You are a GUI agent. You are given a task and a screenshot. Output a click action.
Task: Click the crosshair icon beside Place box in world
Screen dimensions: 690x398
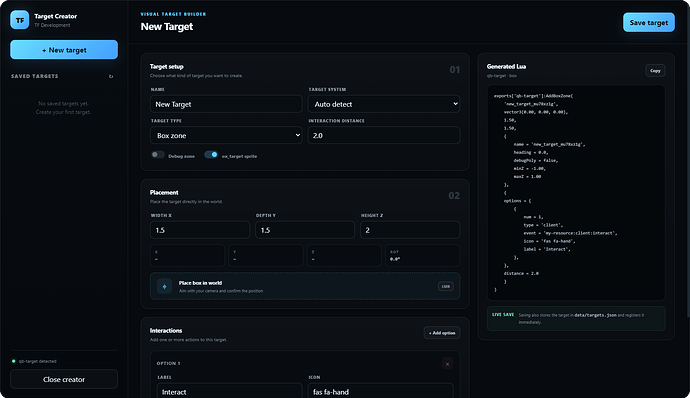(x=164, y=286)
